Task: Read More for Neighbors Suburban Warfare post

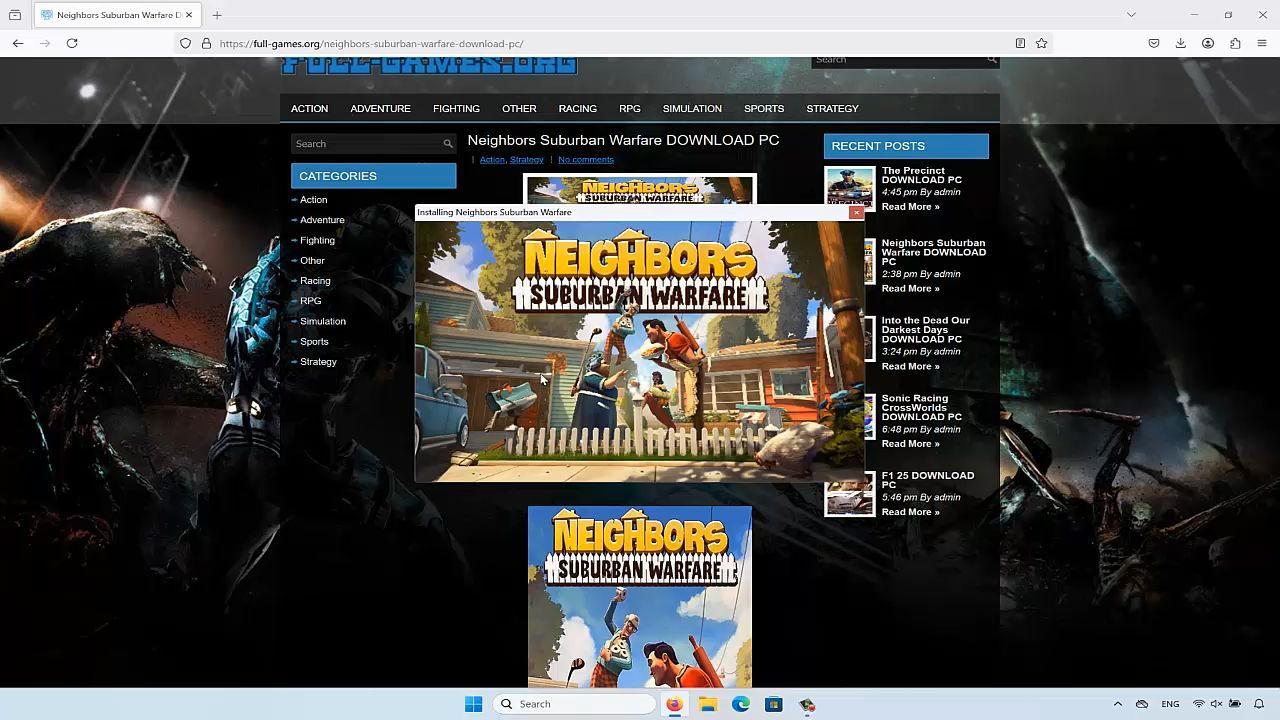Action: pos(910,289)
